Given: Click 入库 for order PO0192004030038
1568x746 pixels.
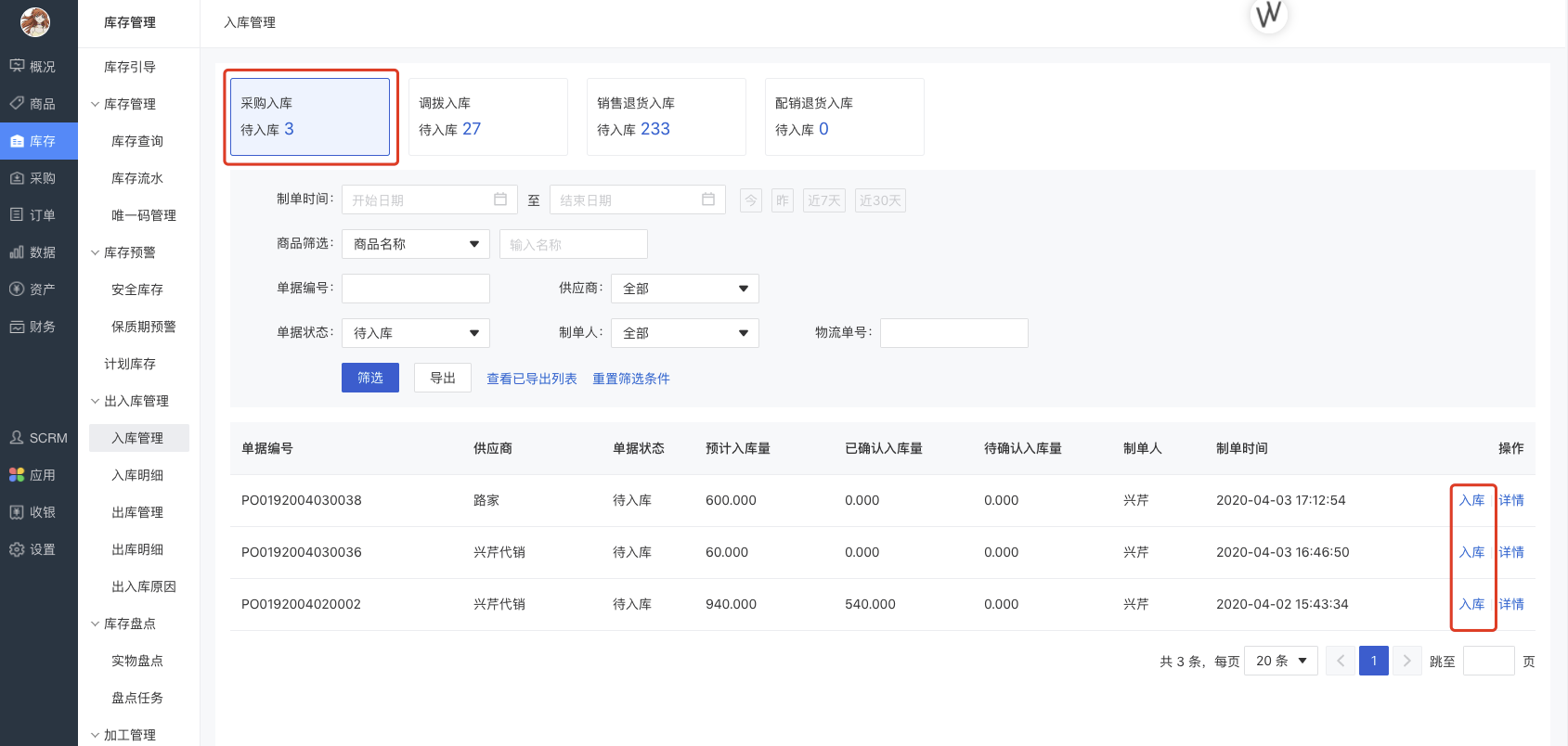Looking at the screenshot, I should point(1471,500).
